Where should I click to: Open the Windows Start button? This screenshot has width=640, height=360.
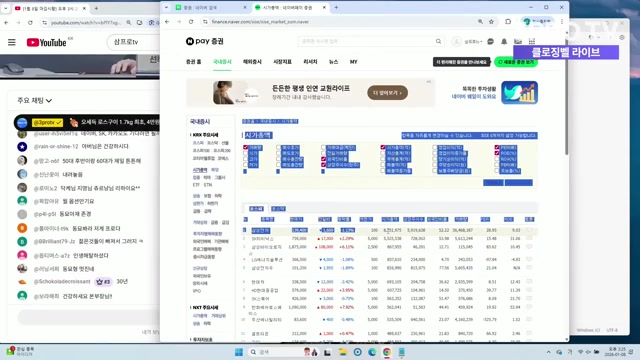(239, 352)
